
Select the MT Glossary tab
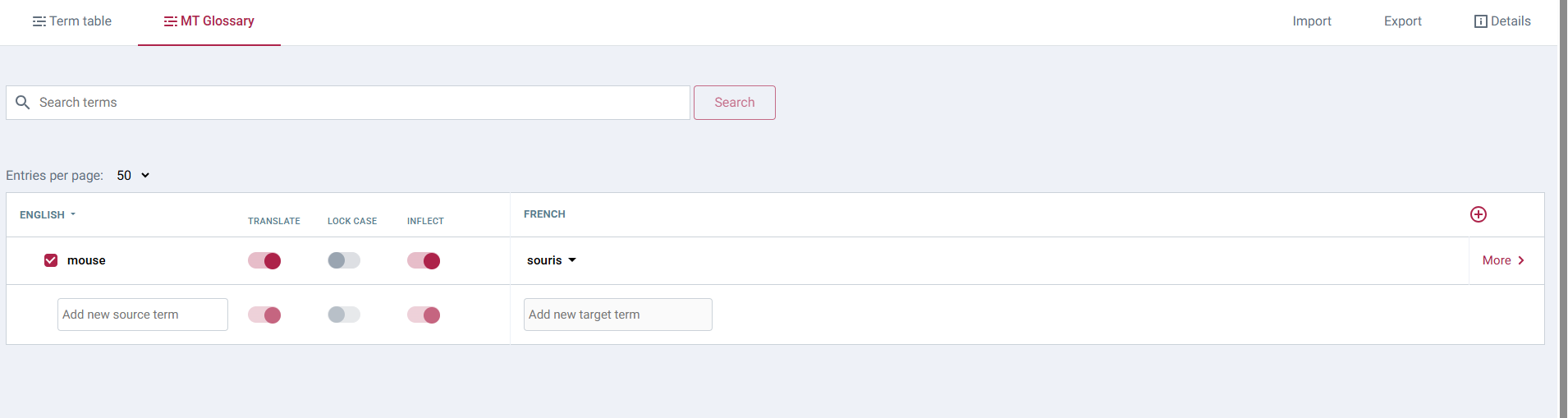click(209, 21)
